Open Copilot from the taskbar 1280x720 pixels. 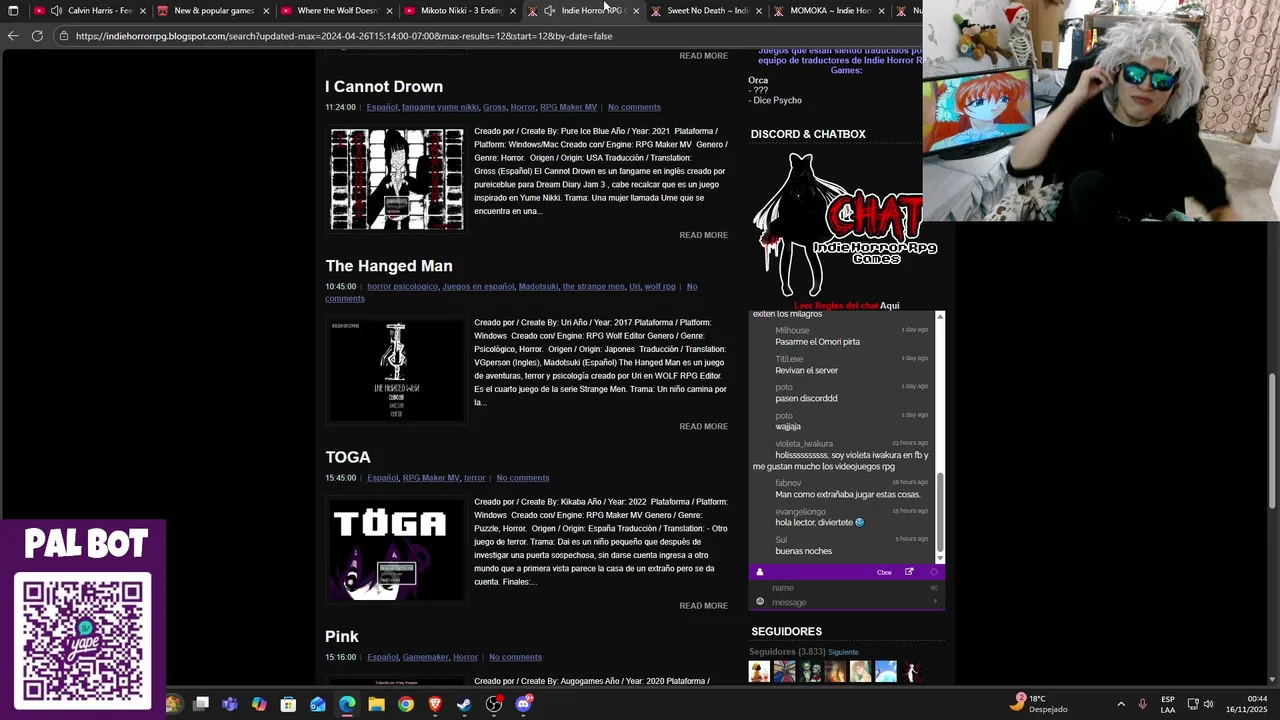click(x=259, y=704)
